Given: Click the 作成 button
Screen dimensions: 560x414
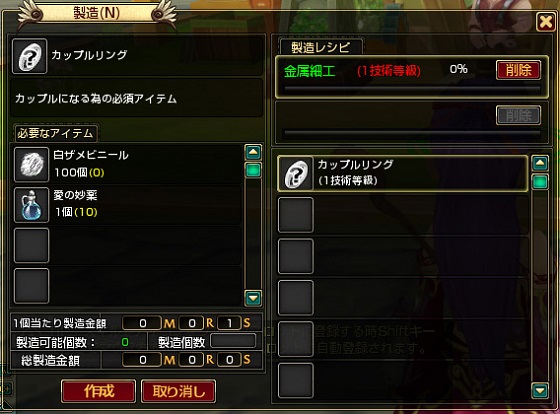Looking at the screenshot, I should [99, 391].
